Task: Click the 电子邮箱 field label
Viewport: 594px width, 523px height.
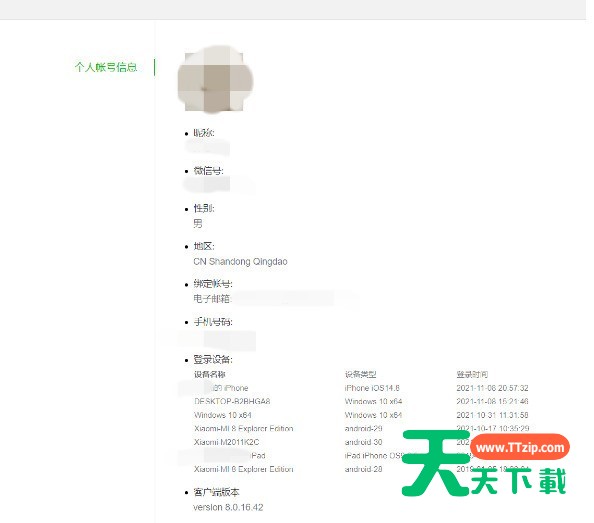Action: [212, 299]
